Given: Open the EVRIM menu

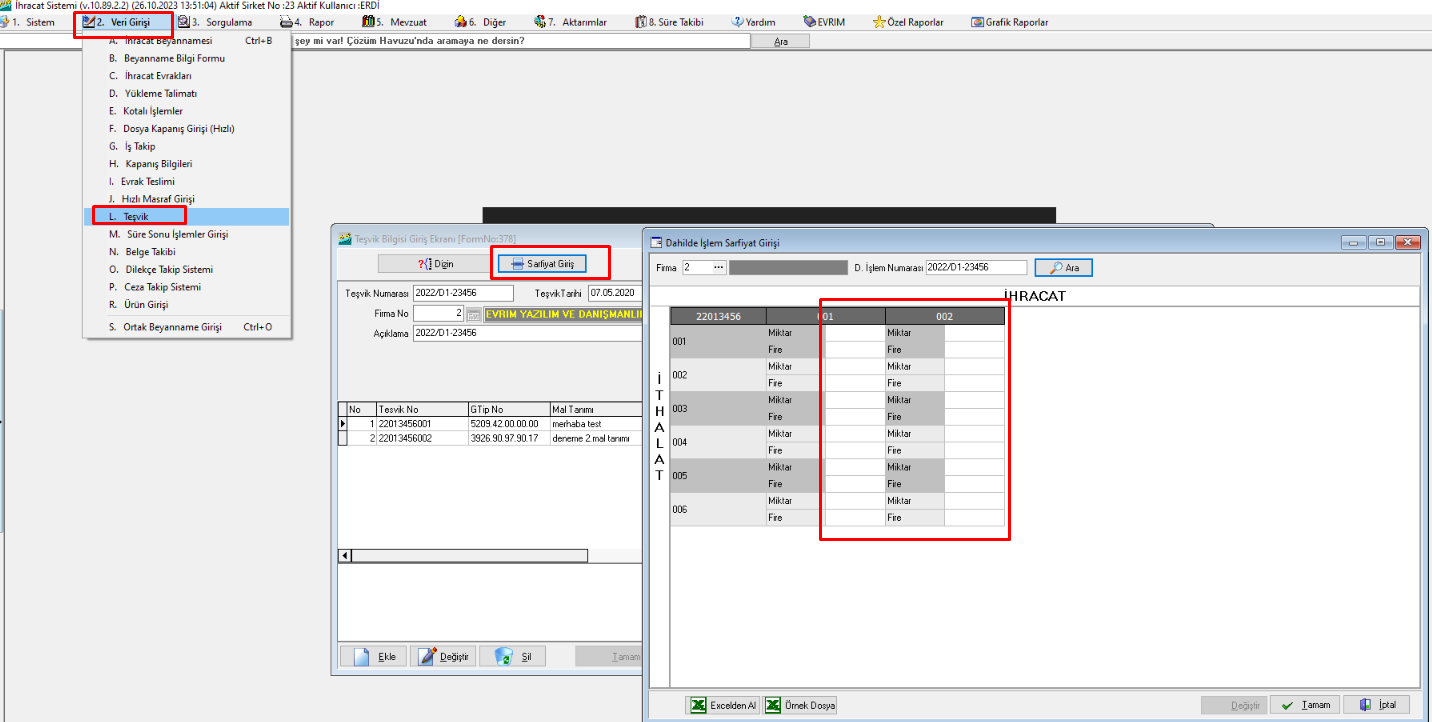Looking at the screenshot, I should point(824,22).
